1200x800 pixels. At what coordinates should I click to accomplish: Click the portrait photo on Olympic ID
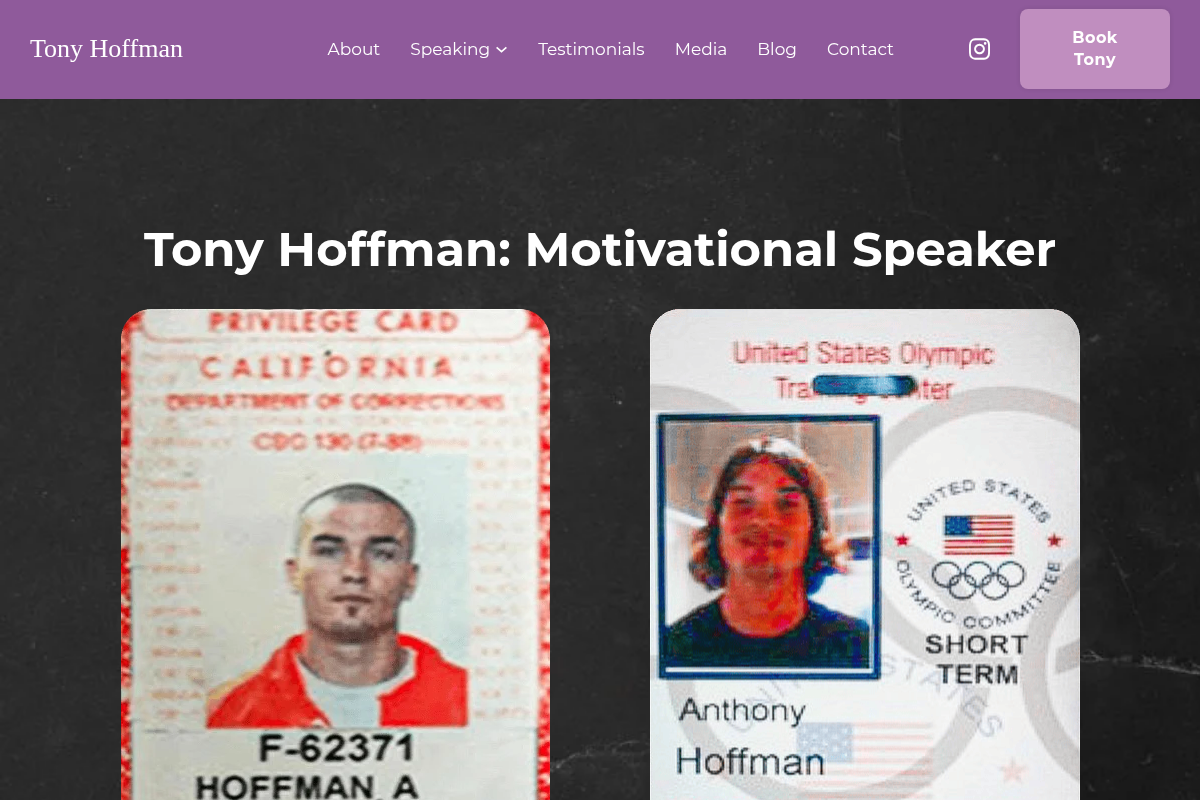click(767, 547)
